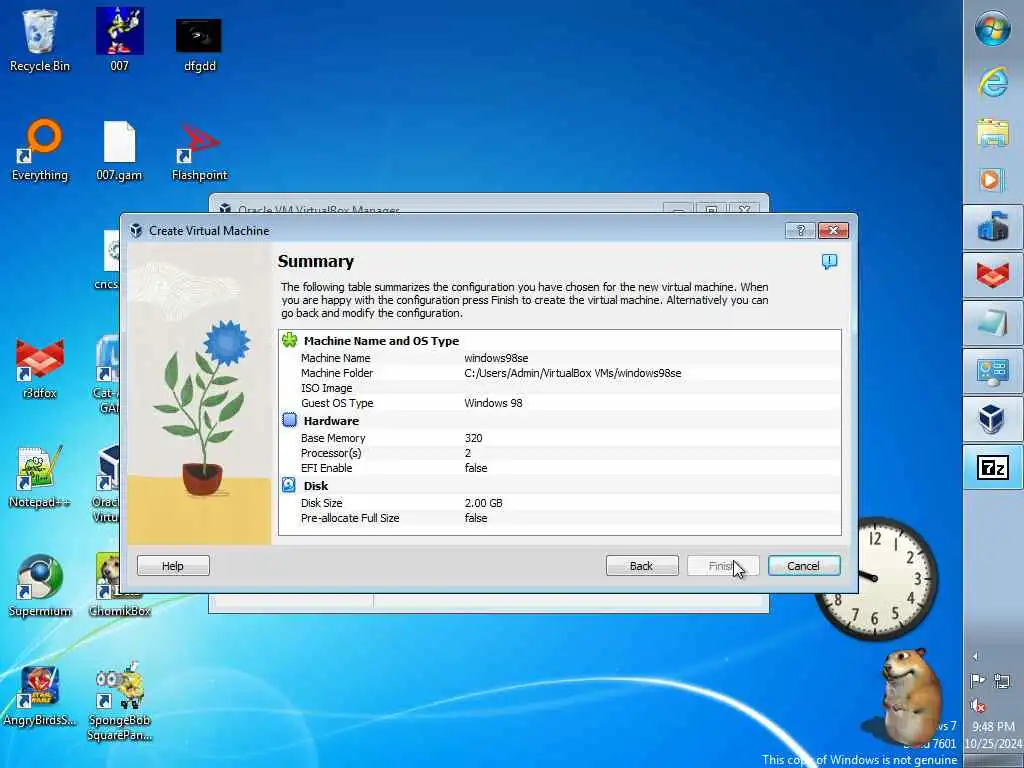This screenshot has height=768, width=1024.
Task: Open Windows Media Player from taskbar
Action: click(x=993, y=180)
